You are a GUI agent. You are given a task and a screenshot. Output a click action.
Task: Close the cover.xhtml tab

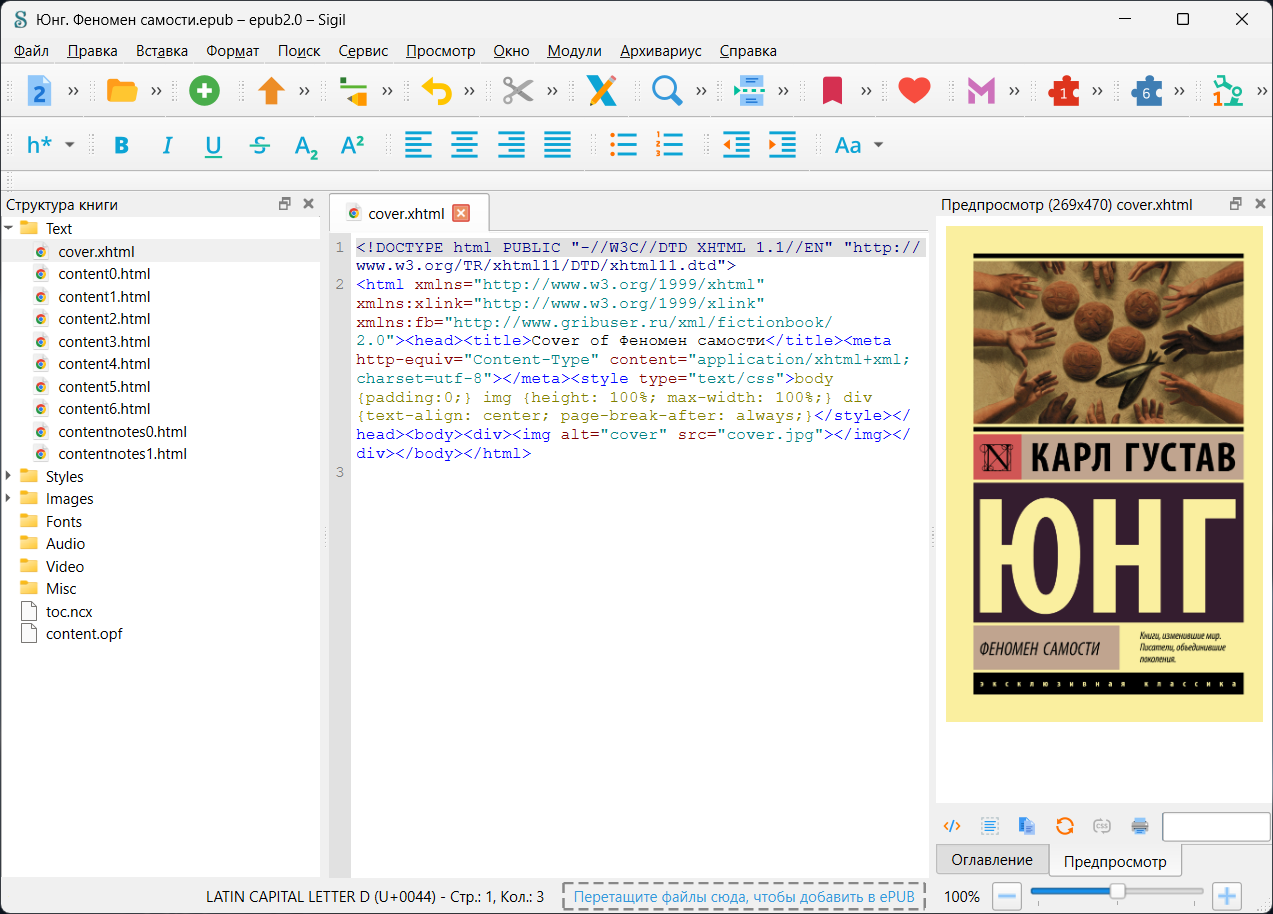461,213
